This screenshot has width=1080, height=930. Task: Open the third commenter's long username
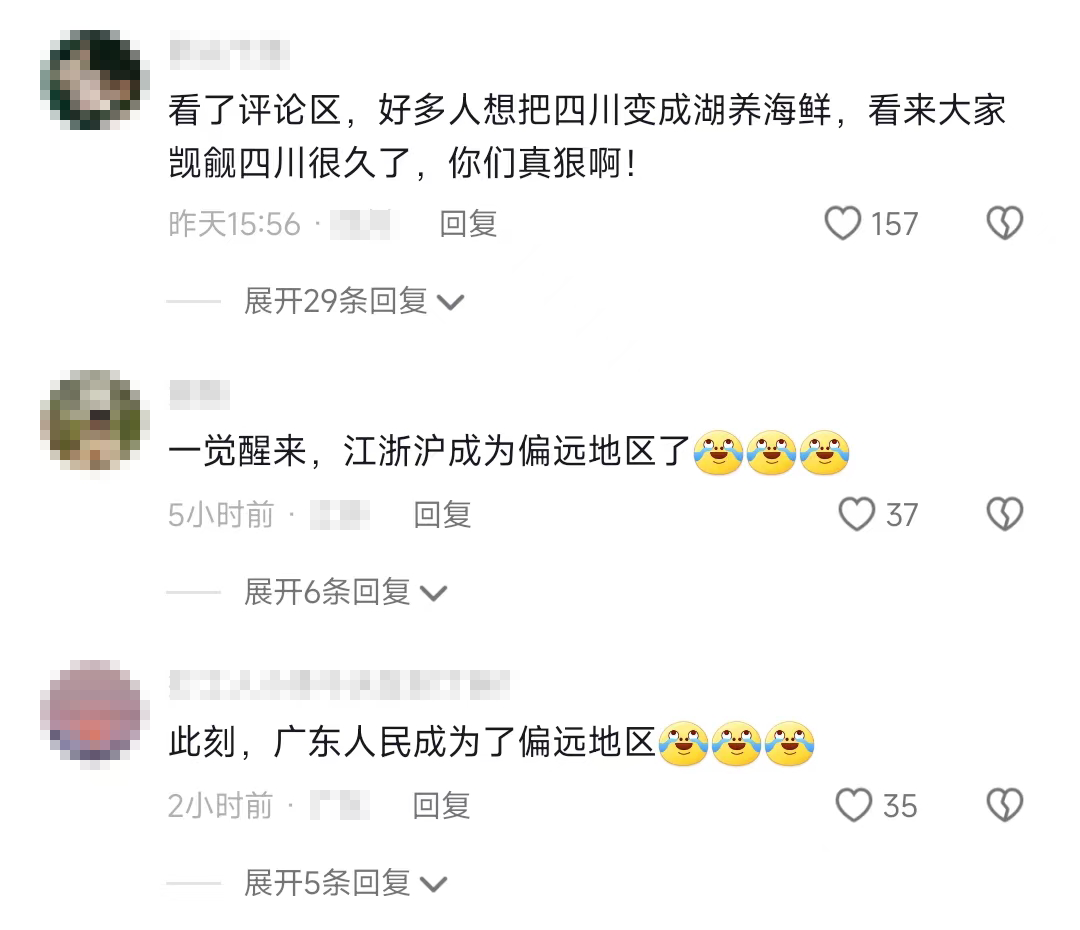point(340,685)
